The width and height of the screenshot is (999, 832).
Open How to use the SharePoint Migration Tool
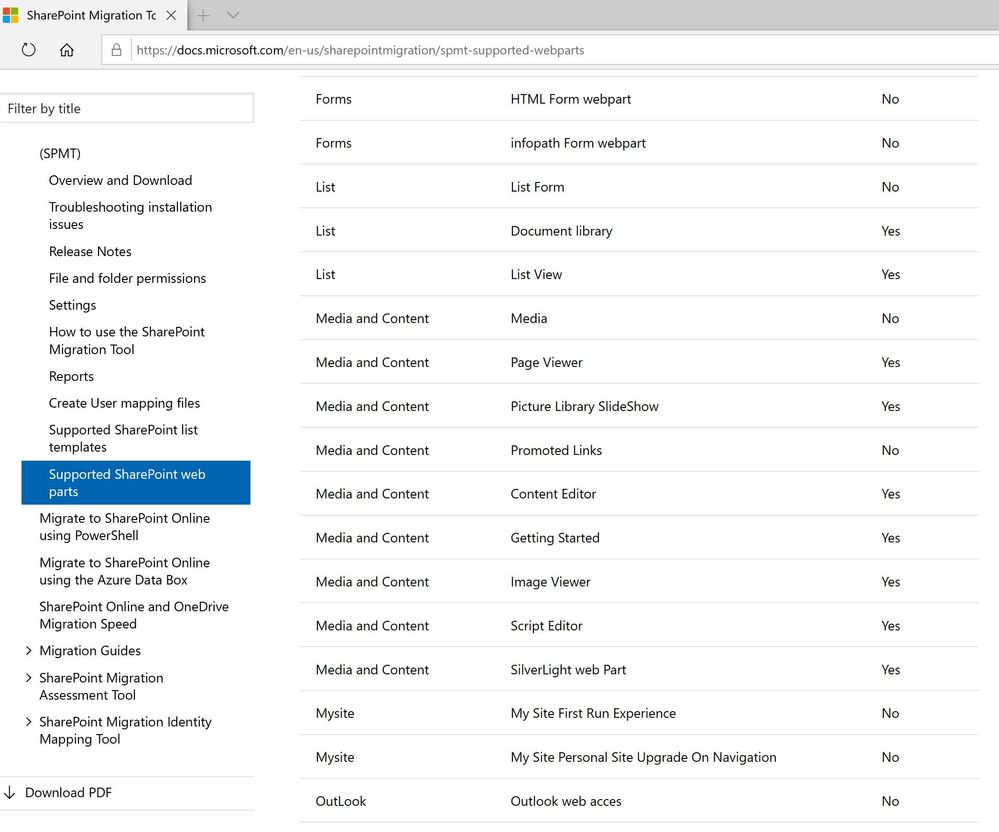click(x=127, y=340)
